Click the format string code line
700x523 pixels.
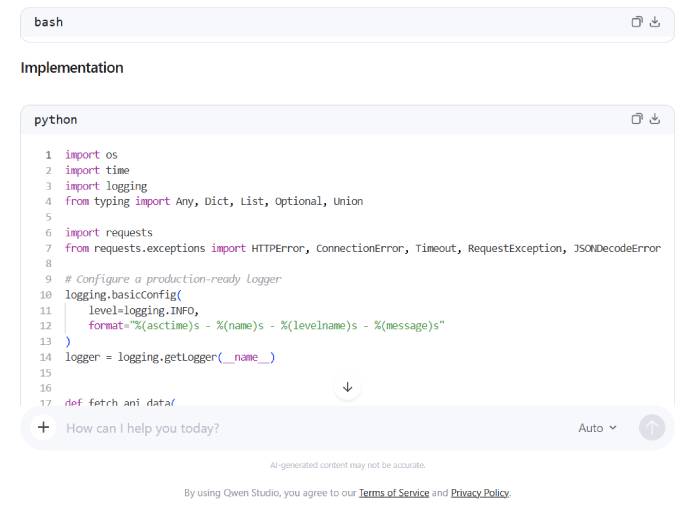(267, 326)
